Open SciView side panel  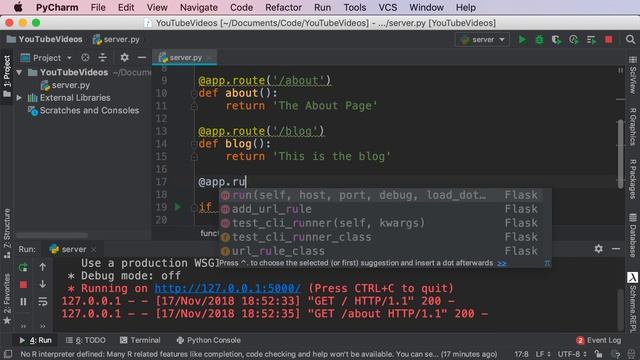point(633,76)
